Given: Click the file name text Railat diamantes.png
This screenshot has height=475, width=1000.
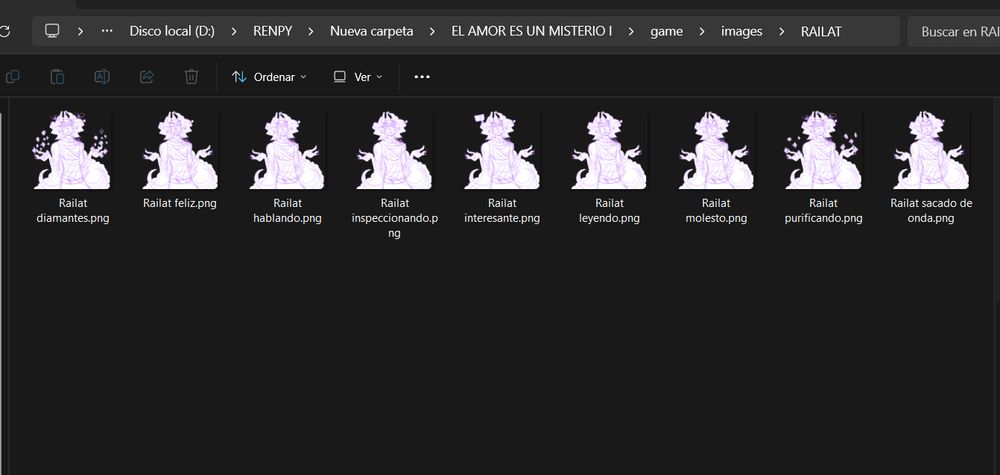Looking at the screenshot, I should click(73, 211).
